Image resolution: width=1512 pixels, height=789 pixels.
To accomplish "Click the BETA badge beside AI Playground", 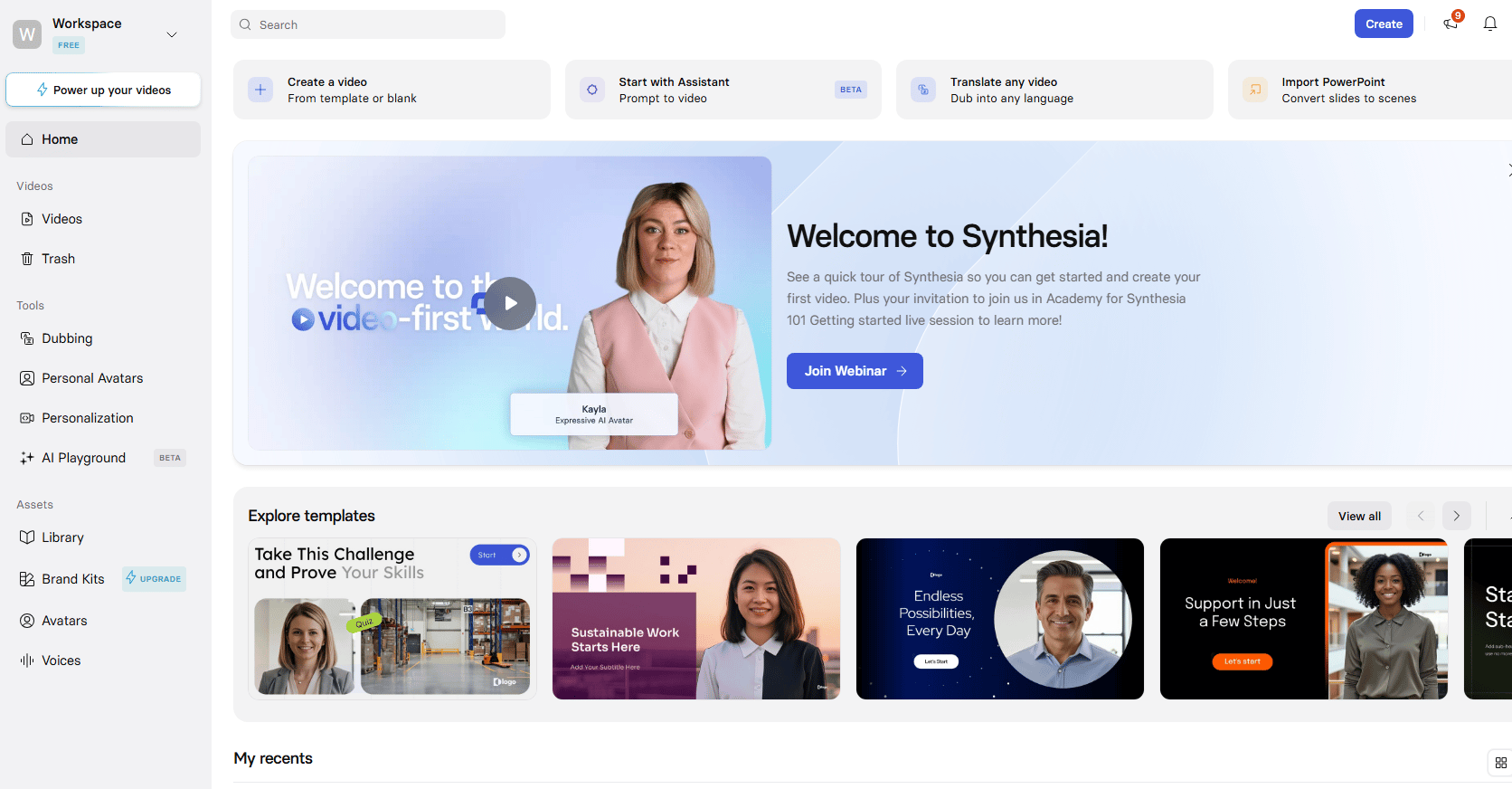I will pyautogui.click(x=170, y=458).
